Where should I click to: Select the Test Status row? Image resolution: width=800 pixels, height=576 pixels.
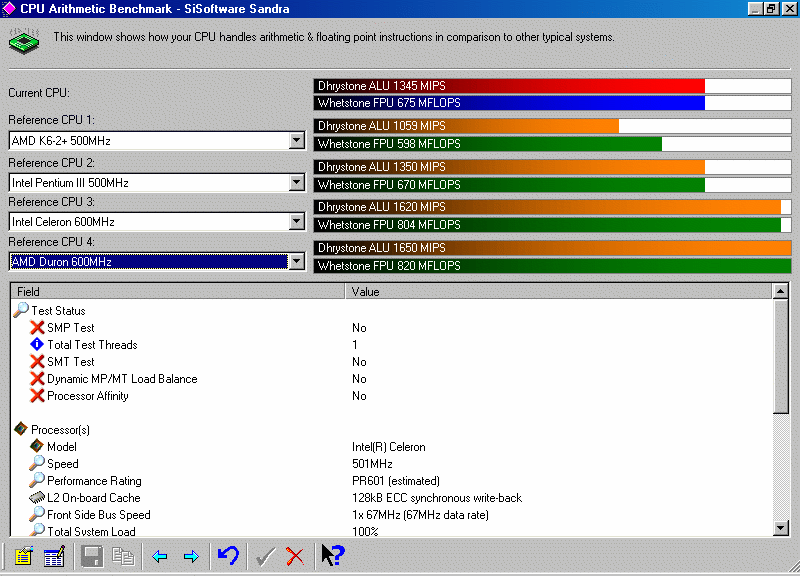click(x=391, y=310)
